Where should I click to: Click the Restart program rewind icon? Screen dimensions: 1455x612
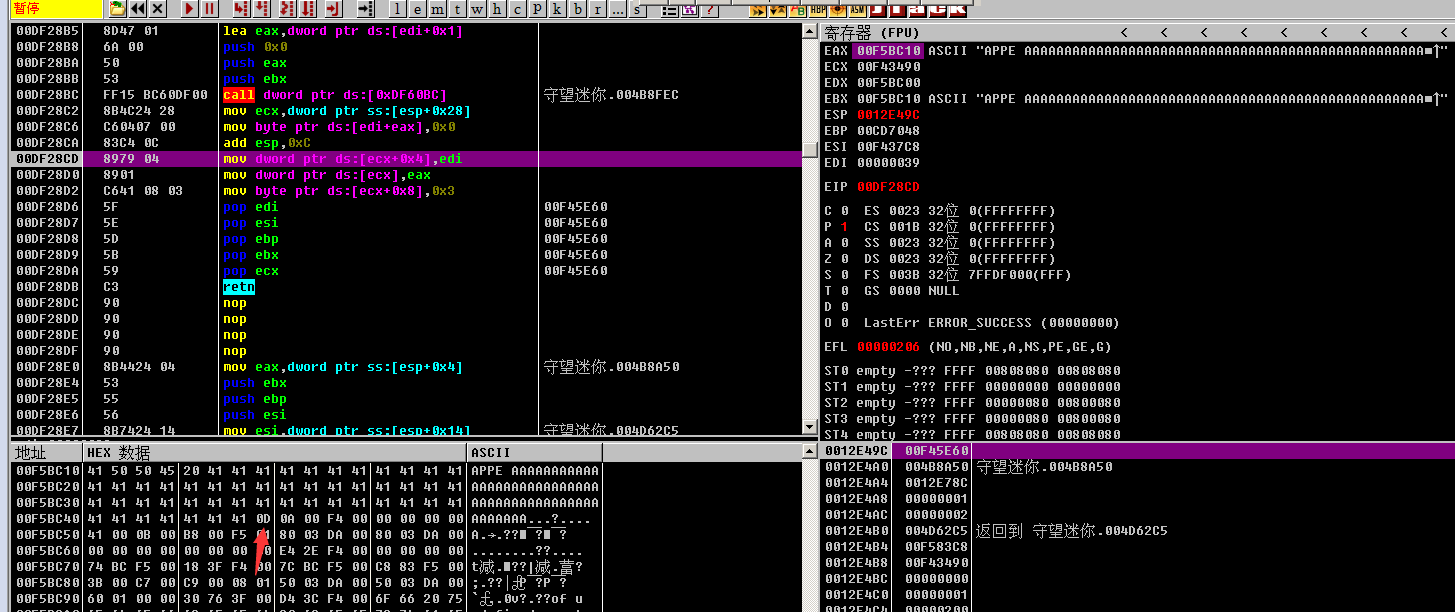[137, 9]
